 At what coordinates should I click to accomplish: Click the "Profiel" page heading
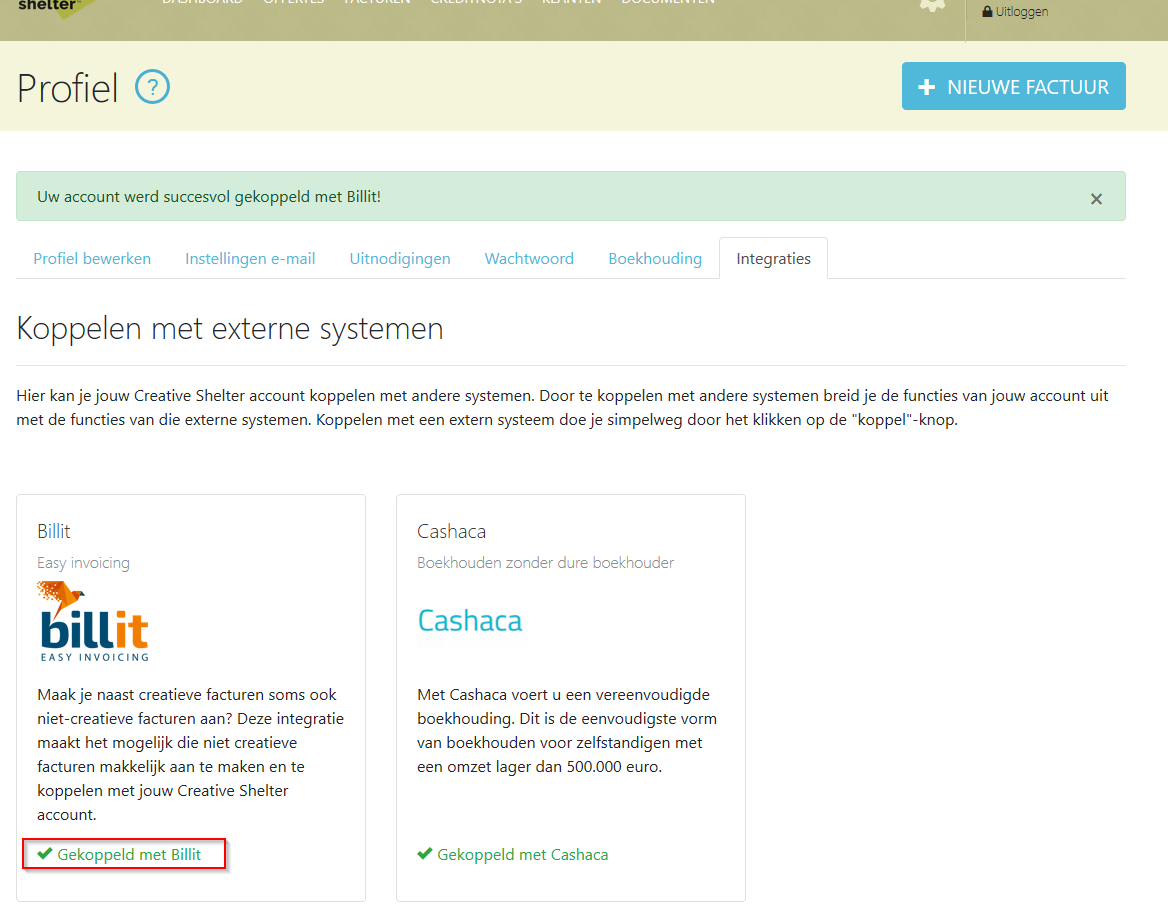pyautogui.click(x=68, y=88)
